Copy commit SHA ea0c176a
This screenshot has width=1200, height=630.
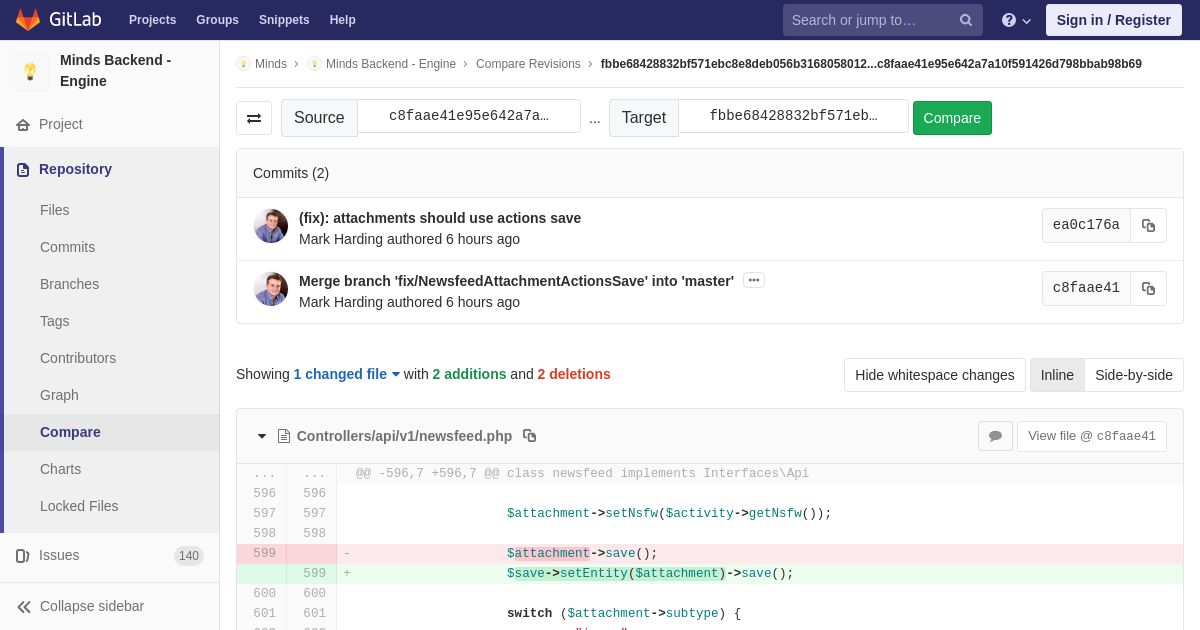point(1148,226)
